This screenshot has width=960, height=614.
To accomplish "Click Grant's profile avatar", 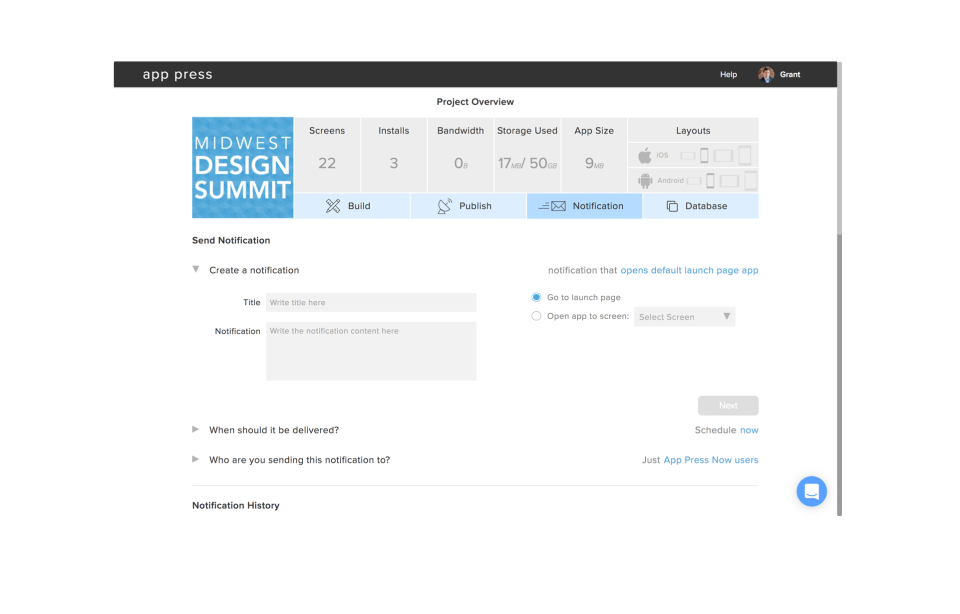I will pyautogui.click(x=766, y=75).
